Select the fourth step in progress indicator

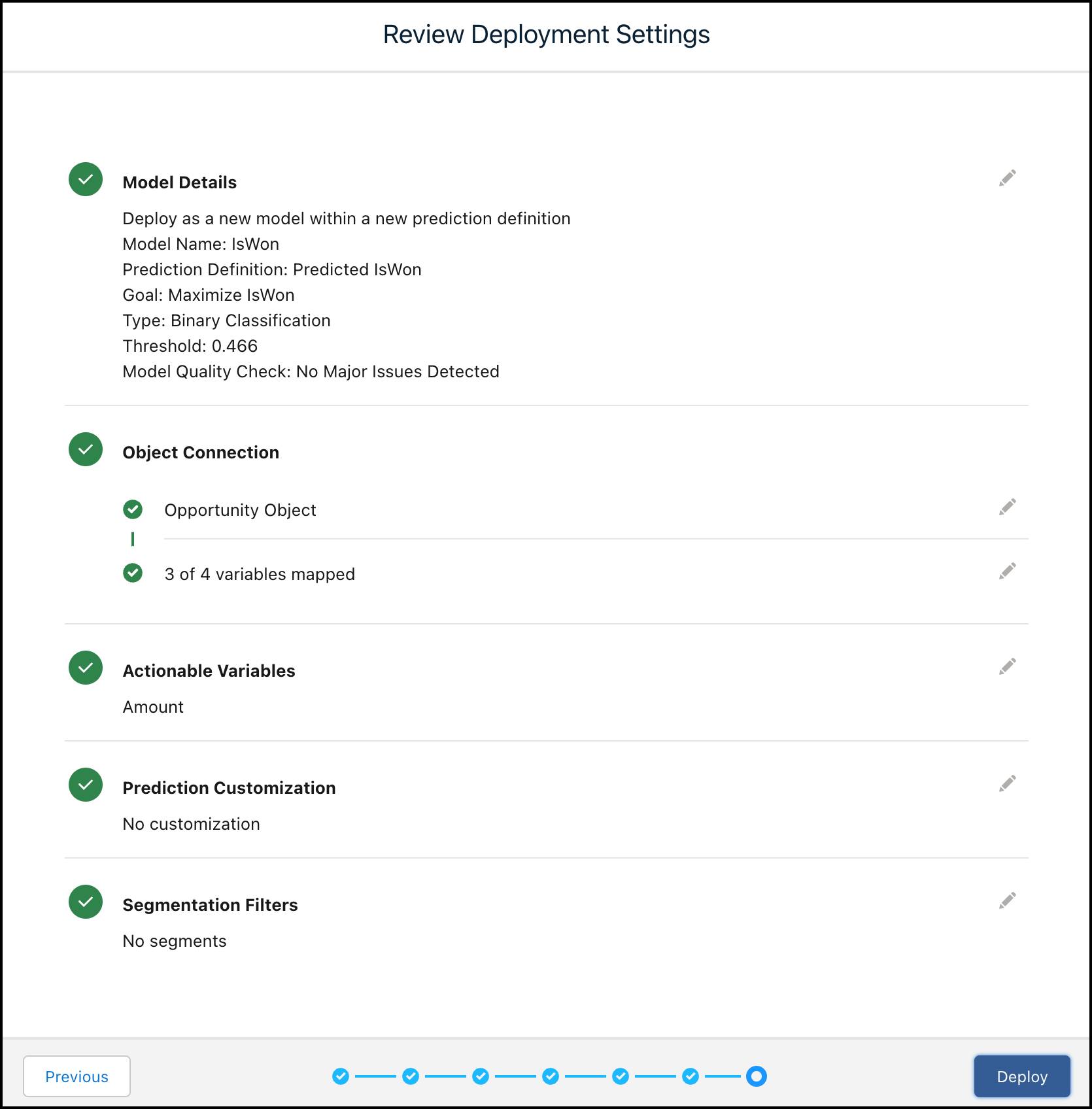pyautogui.click(x=549, y=1076)
